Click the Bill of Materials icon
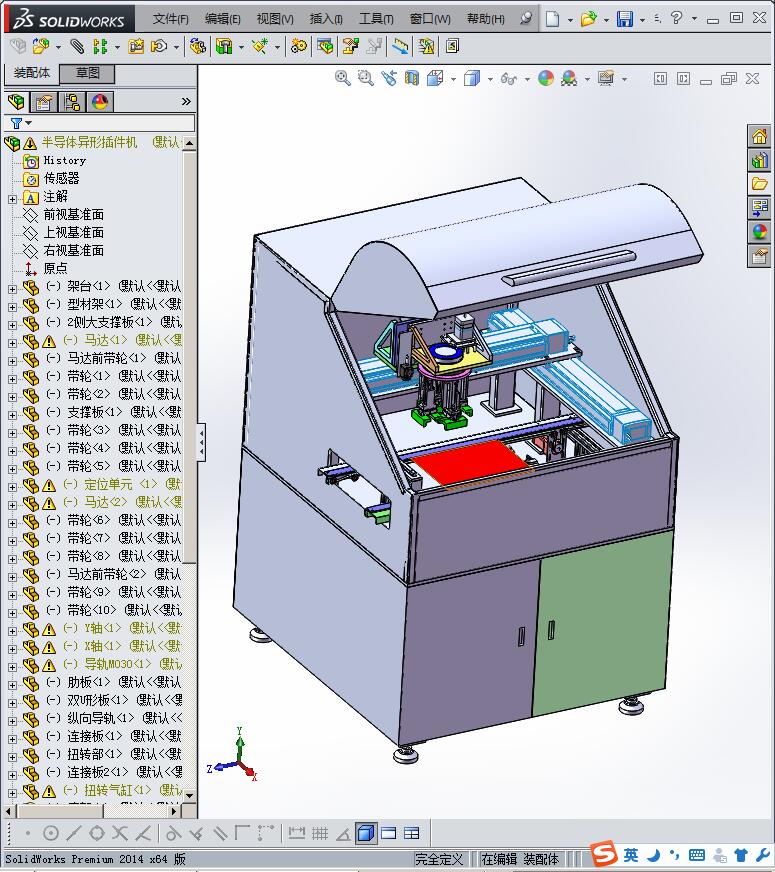The image size is (775, 872). pos(325,46)
